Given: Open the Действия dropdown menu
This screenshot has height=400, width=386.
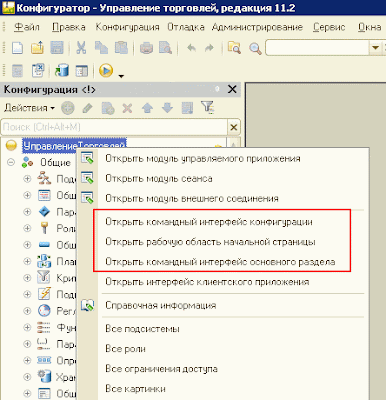Looking at the screenshot, I should 29,108.
